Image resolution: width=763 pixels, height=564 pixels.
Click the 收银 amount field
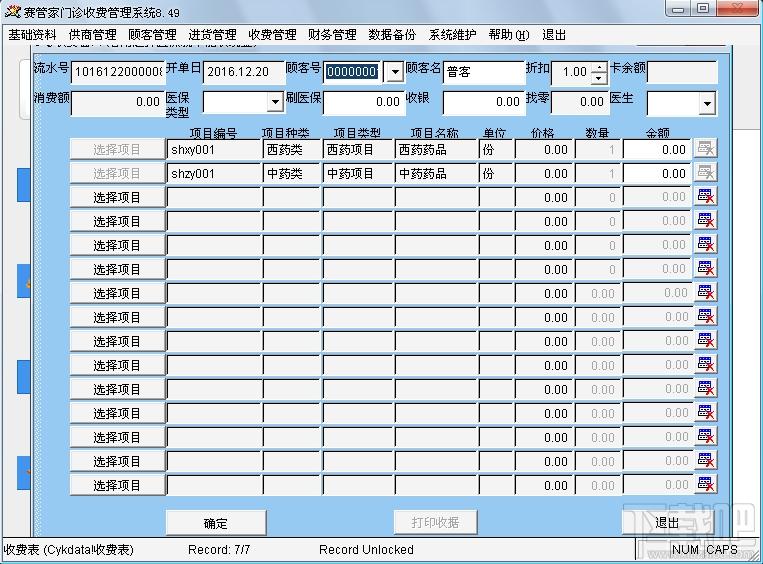point(484,102)
